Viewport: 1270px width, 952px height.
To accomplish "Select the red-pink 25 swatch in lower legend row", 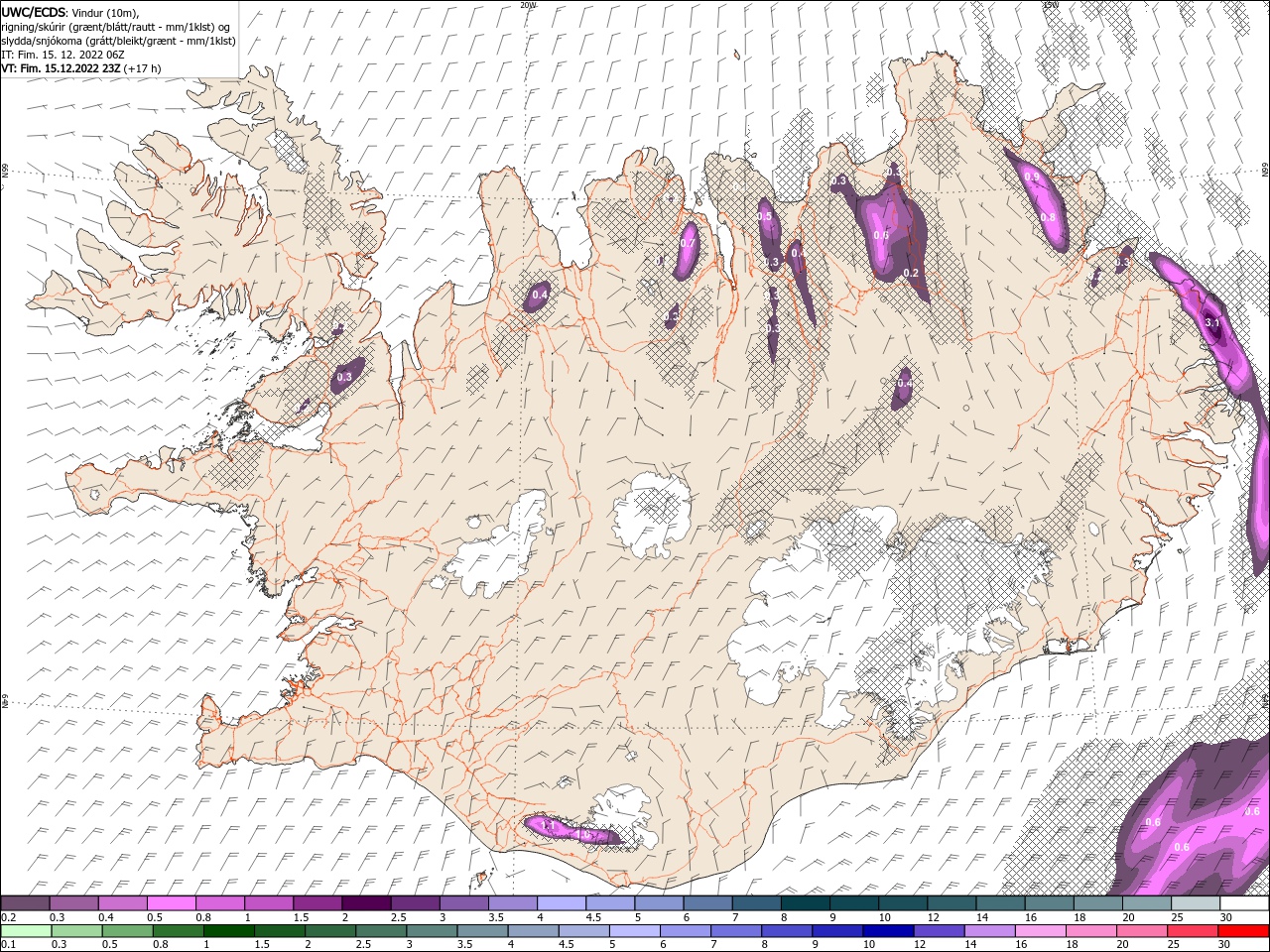I will (x=1194, y=931).
